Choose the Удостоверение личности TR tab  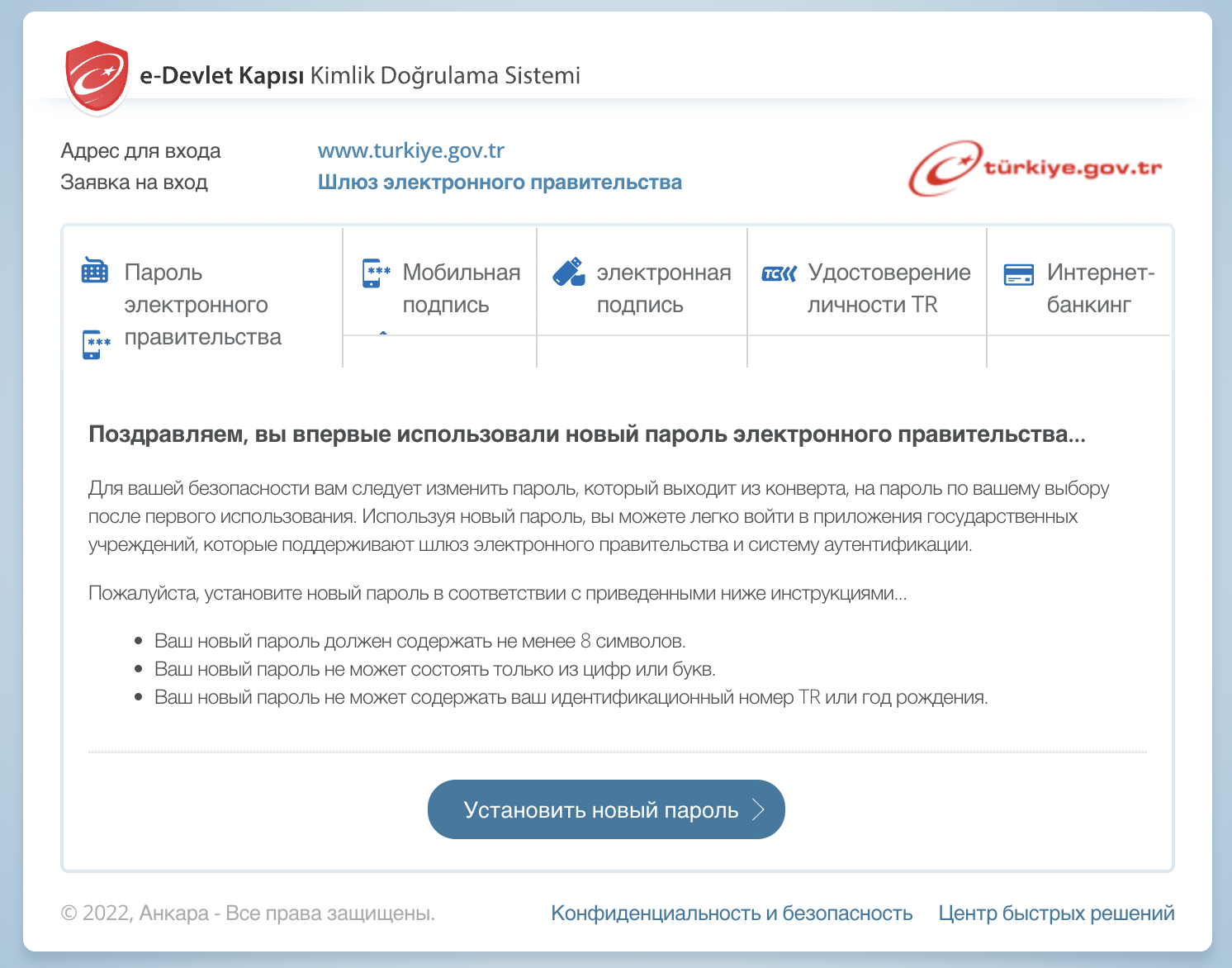tap(888, 288)
